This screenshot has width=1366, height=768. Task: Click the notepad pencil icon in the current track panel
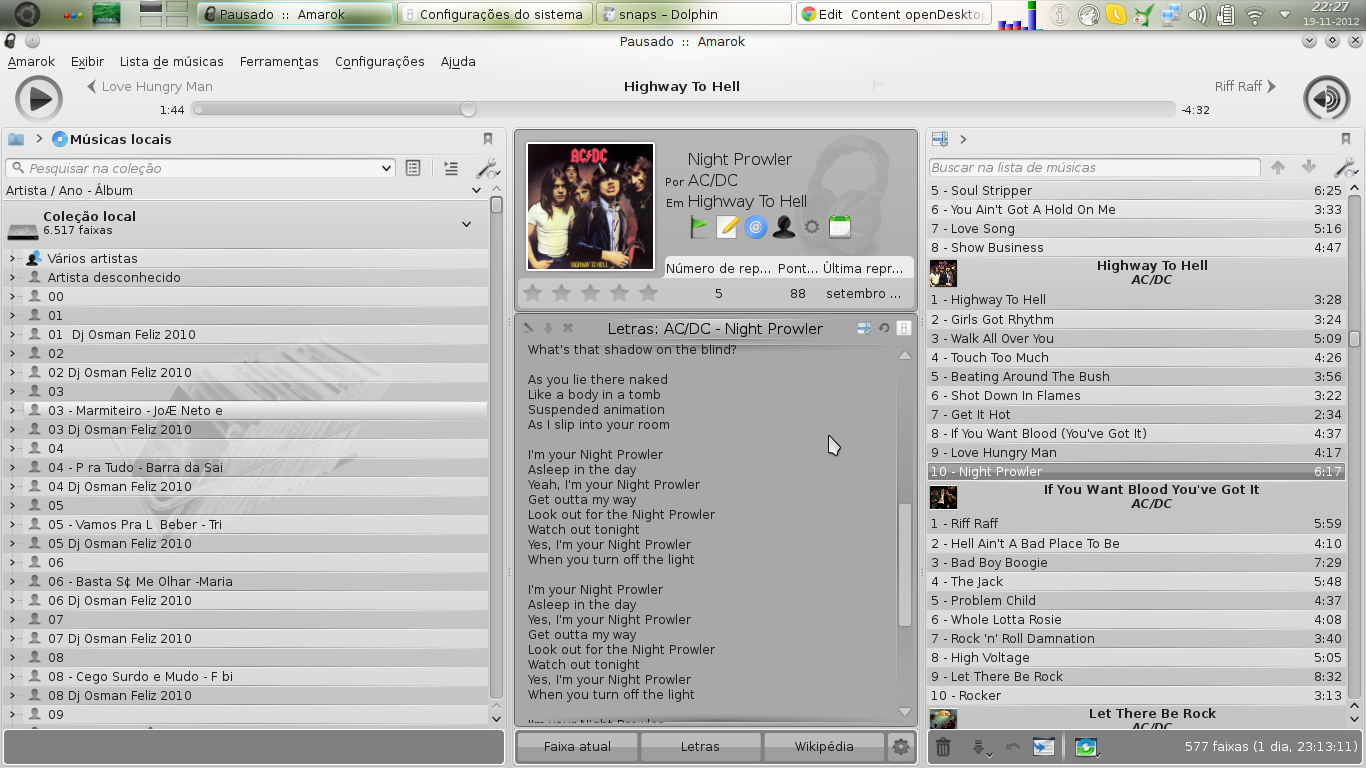pos(727,227)
